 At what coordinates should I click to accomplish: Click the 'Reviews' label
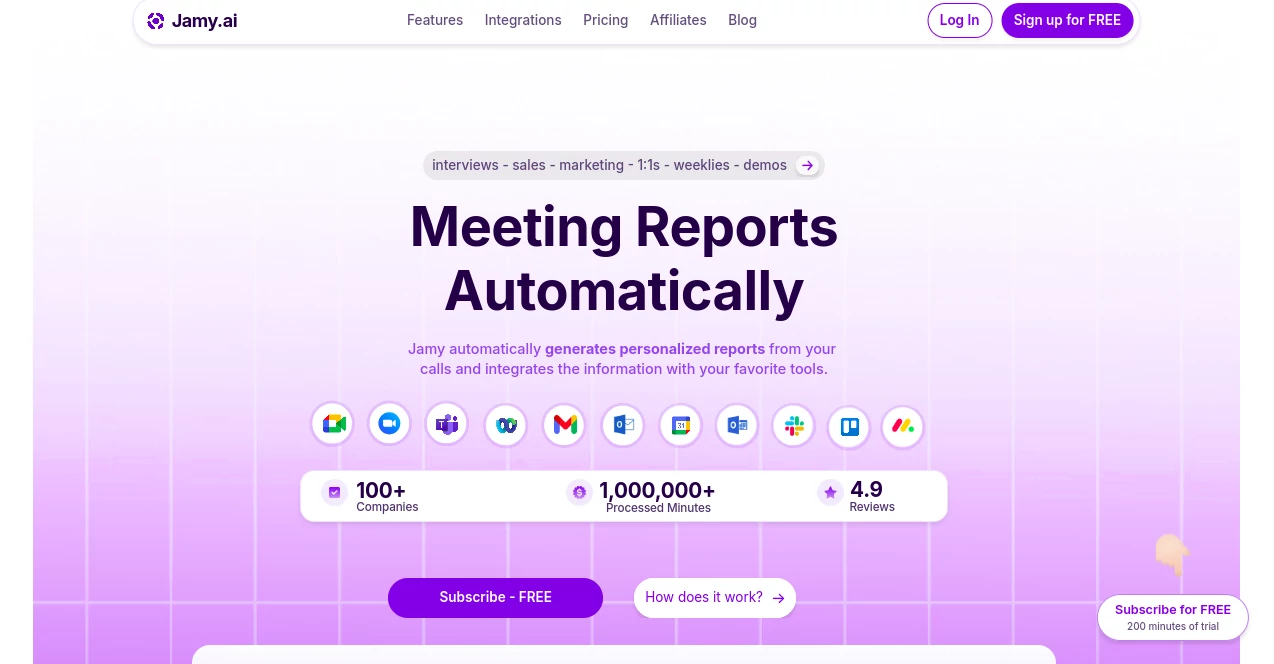[x=872, y=507]
